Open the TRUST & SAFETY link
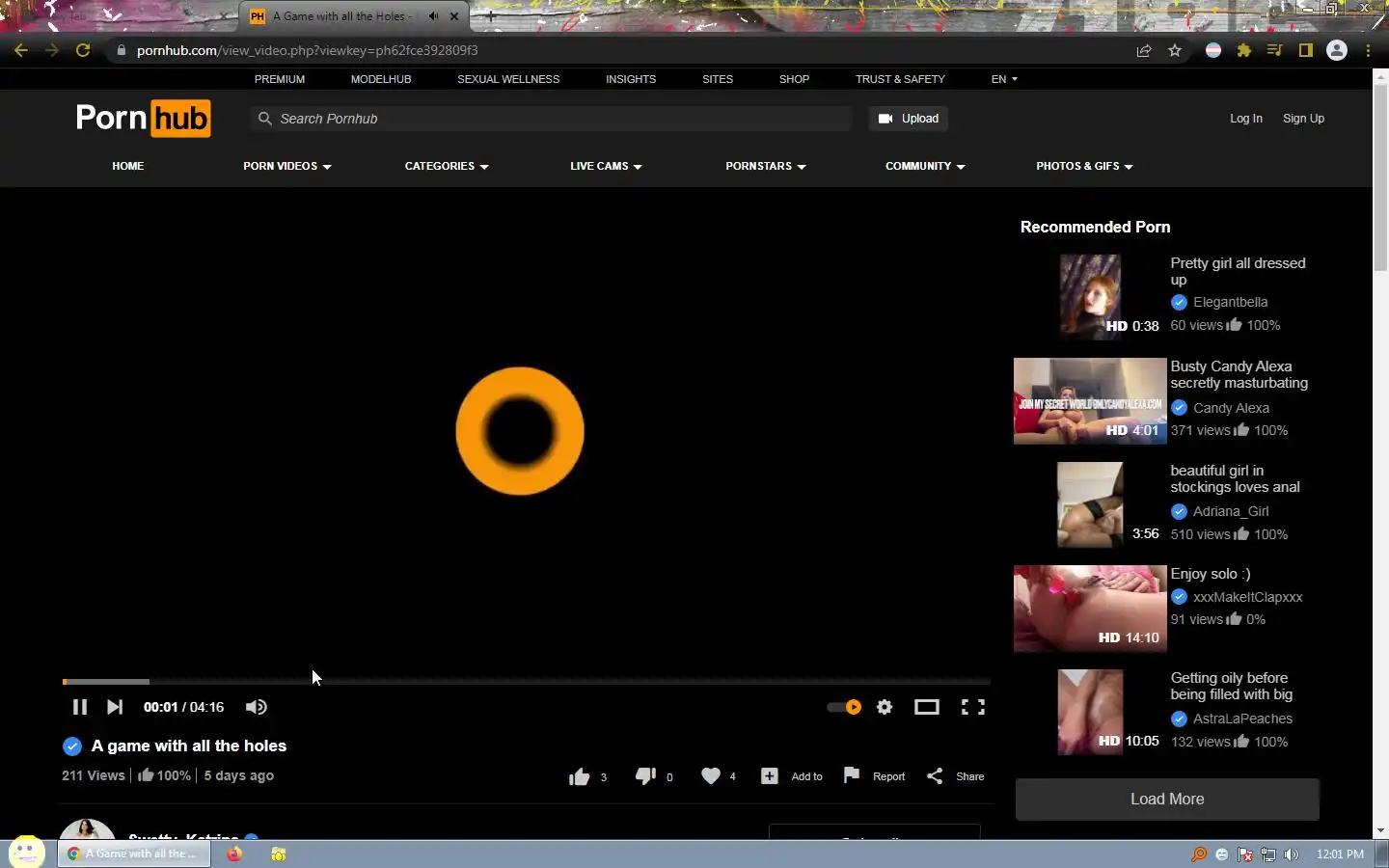This screenshot has height=868, width=1389. (900, 79)
